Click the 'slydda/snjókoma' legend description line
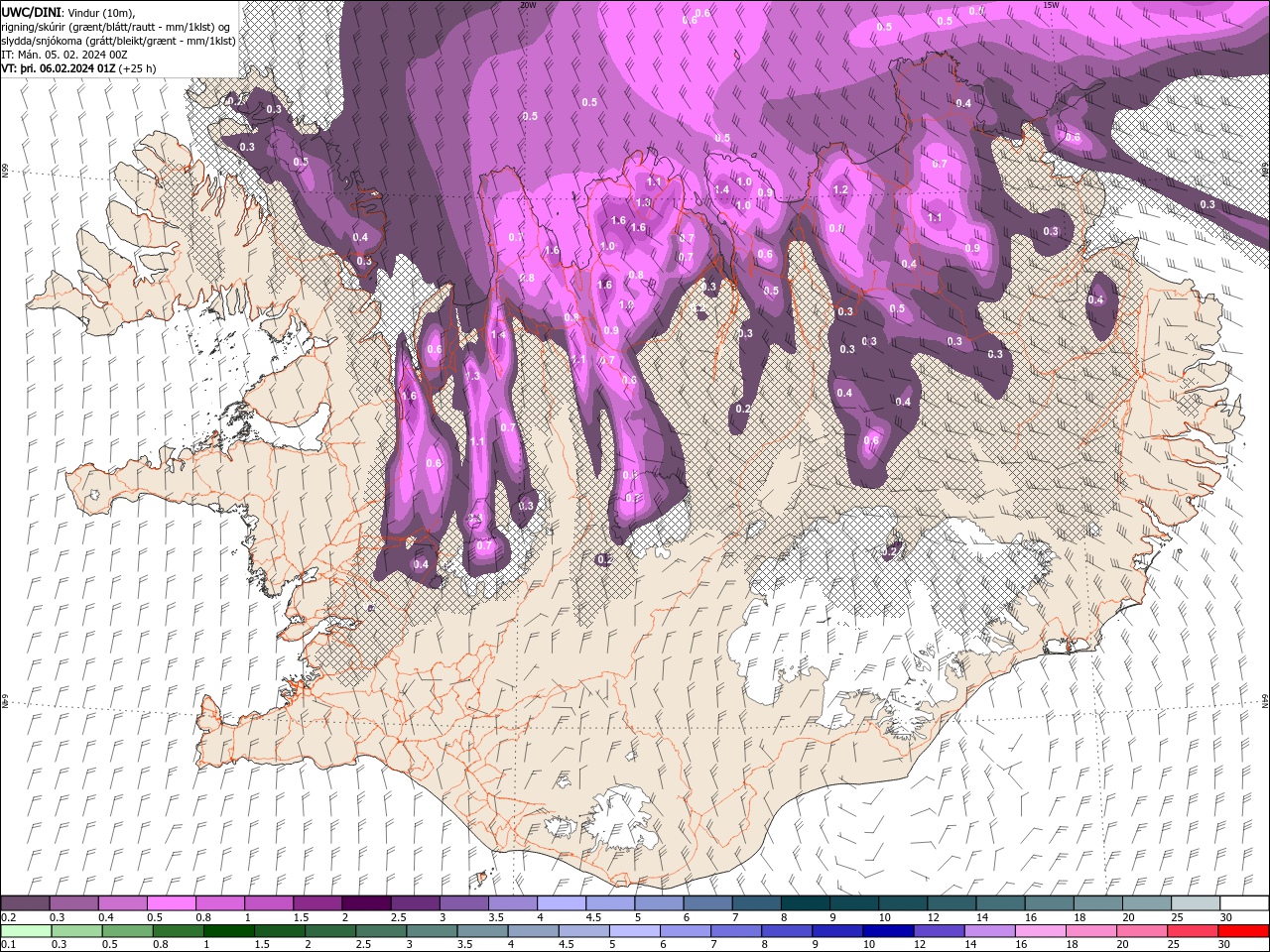Viewport: 1270px width, 952px height. pos(118,40)
